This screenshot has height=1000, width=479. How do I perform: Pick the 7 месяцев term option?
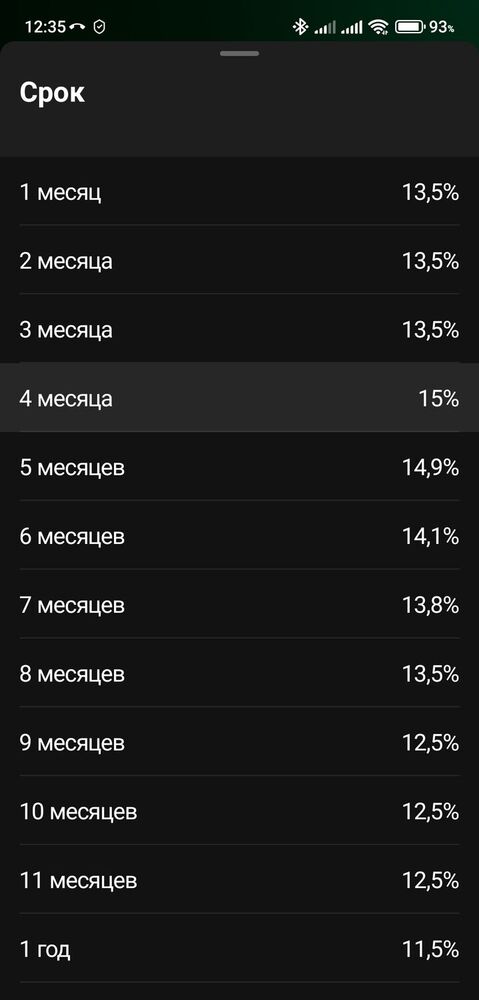(x=239, y=605)
